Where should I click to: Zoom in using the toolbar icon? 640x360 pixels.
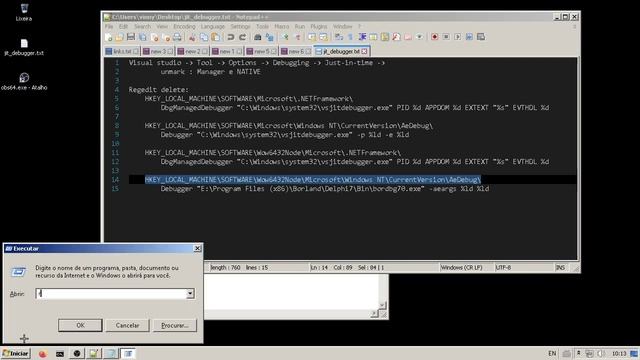point(285,37)
